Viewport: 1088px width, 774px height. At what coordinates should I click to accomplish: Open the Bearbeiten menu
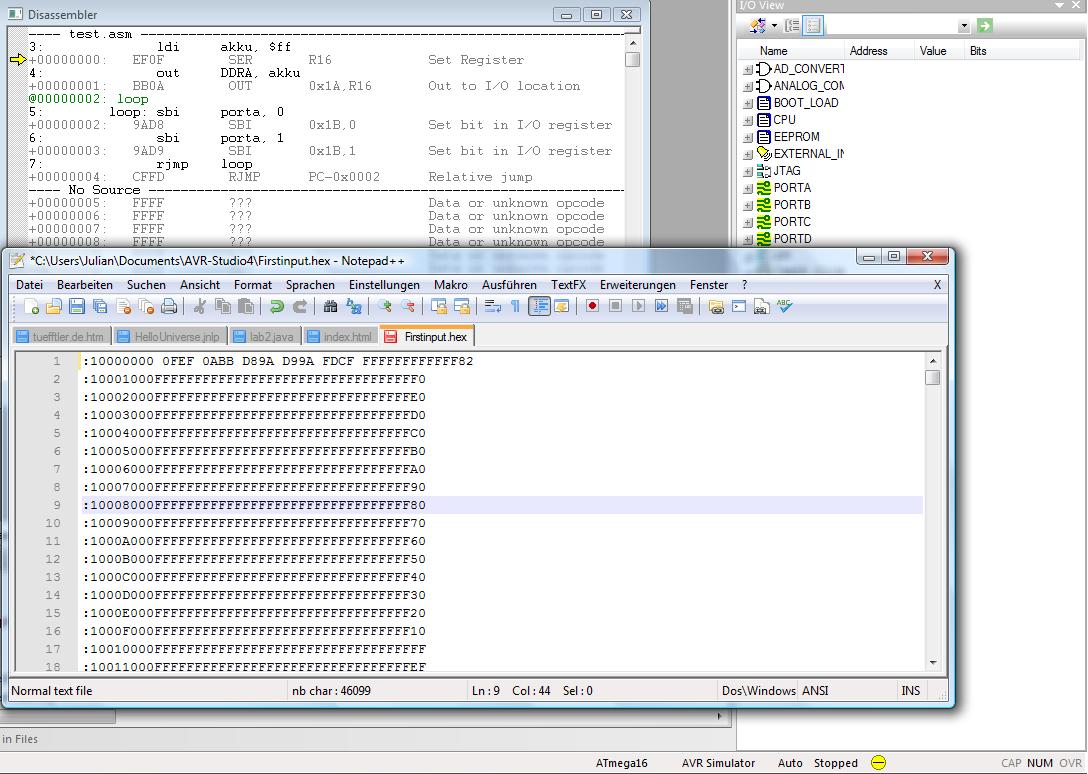tap(85, 285)
